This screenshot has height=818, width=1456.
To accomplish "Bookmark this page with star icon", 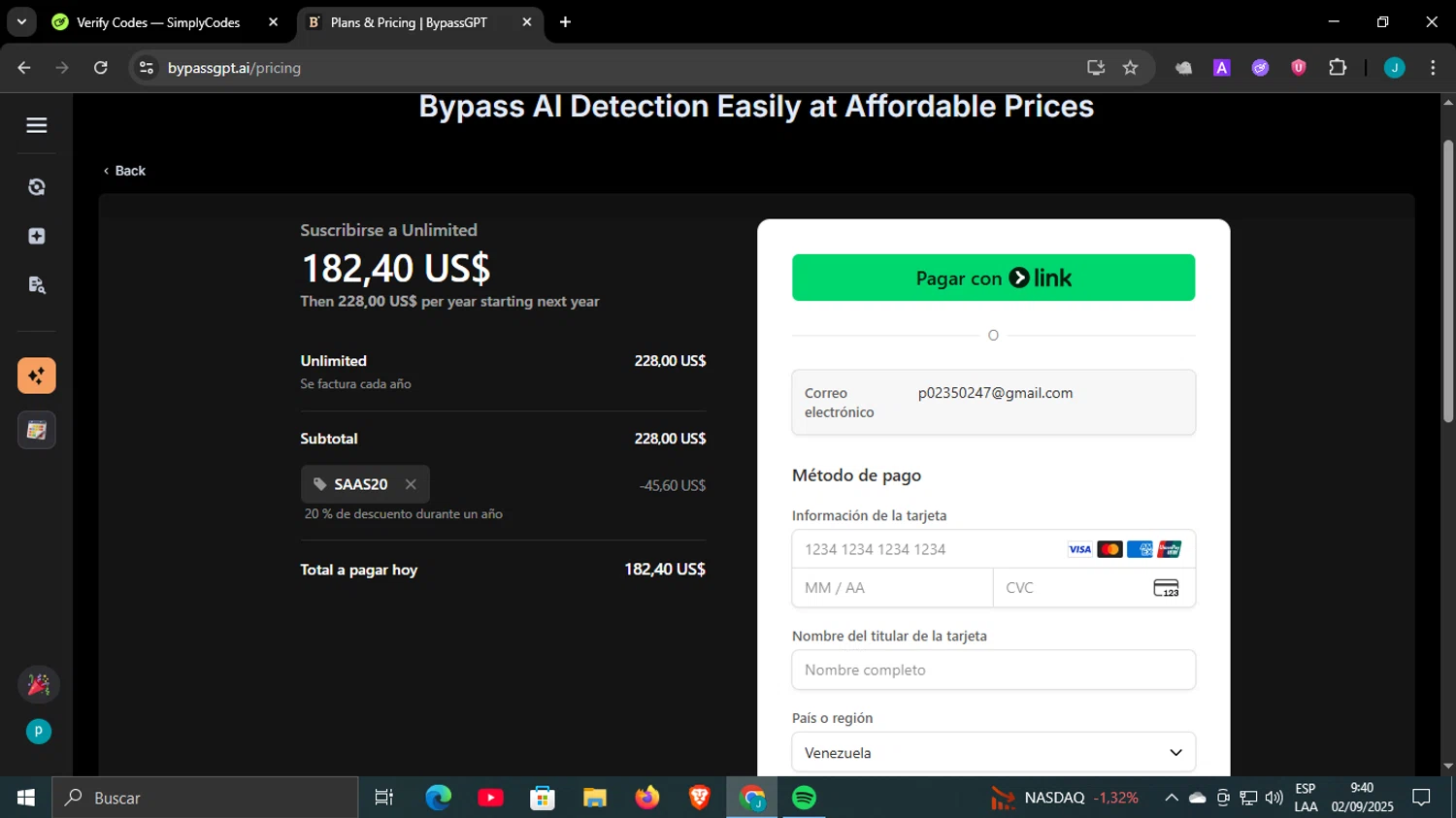I will 1130,68.
